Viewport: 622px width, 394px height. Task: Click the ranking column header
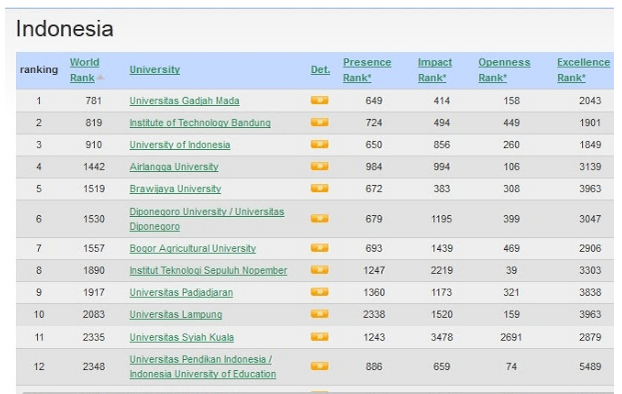click(39, 70)
